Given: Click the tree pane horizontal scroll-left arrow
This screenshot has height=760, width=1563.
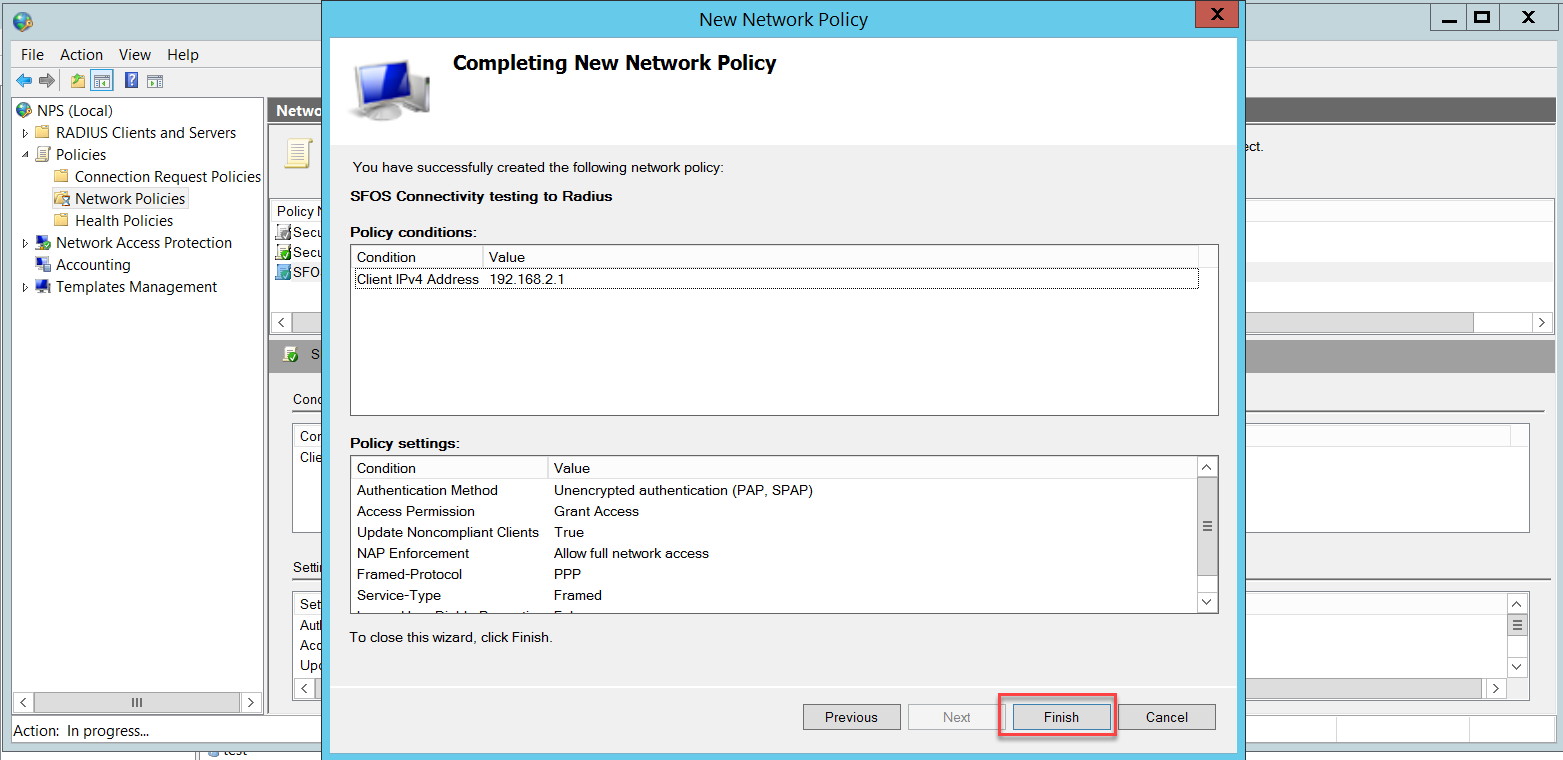Looking at the screenshot, I should coord(24,702).
